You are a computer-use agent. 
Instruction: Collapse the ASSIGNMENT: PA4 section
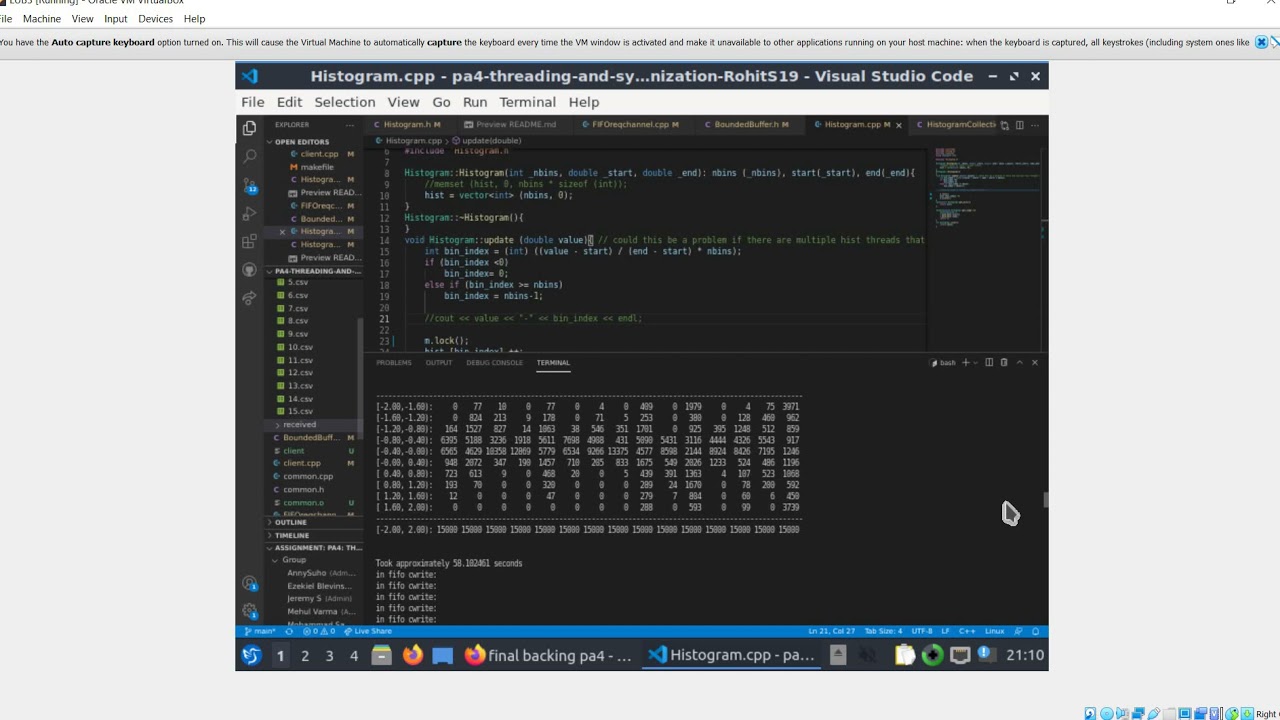click(314, 548)
